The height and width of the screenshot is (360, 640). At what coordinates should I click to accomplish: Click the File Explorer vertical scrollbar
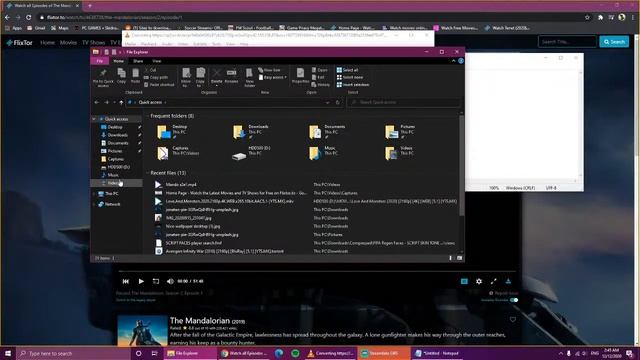pyautogui.click(x=462, y=165)
